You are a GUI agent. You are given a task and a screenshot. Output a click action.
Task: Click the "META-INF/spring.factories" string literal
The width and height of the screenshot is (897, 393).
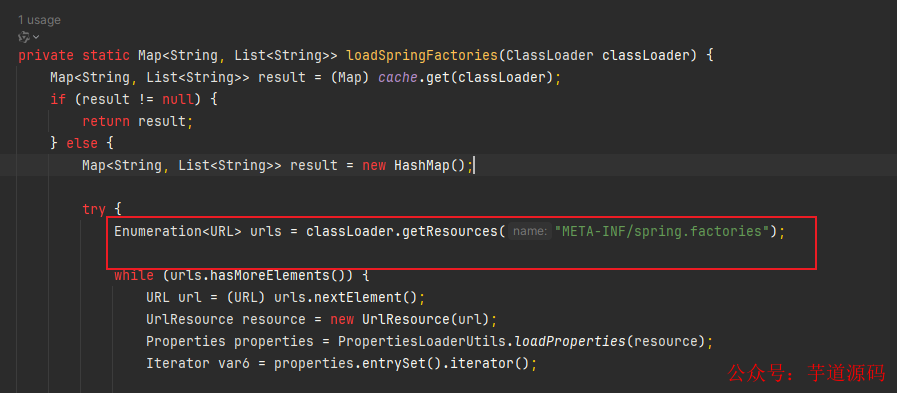tap(661, 231)
